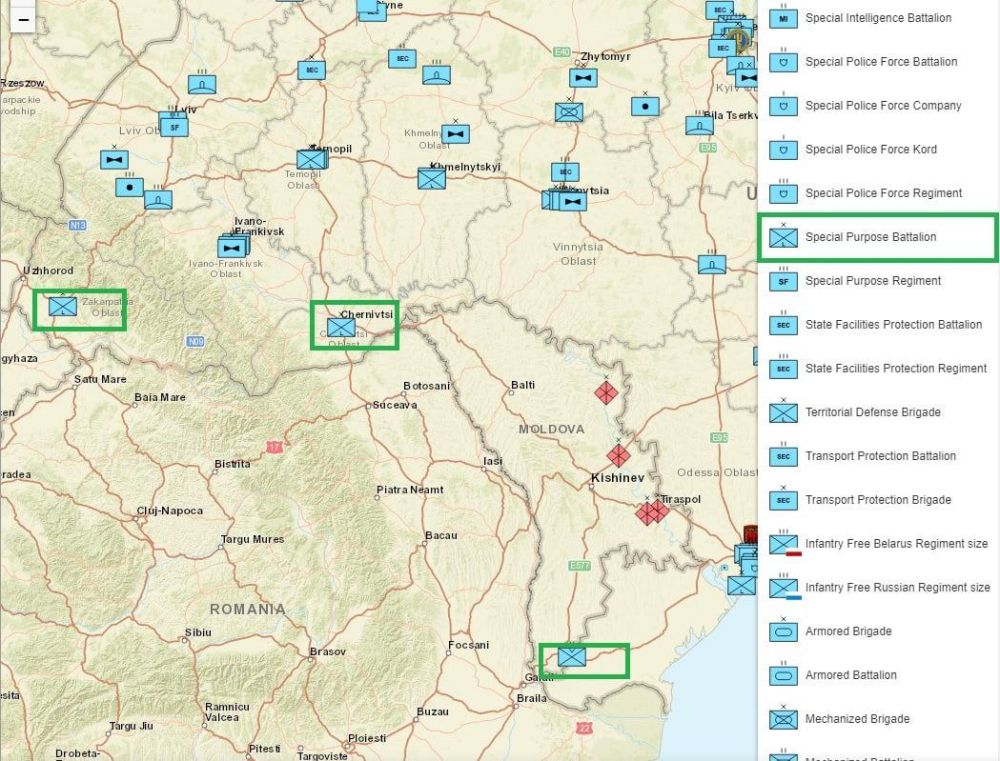Select the unit markers at Ivano-Frankivsk
1000x761 pixels.
(233, 246)
